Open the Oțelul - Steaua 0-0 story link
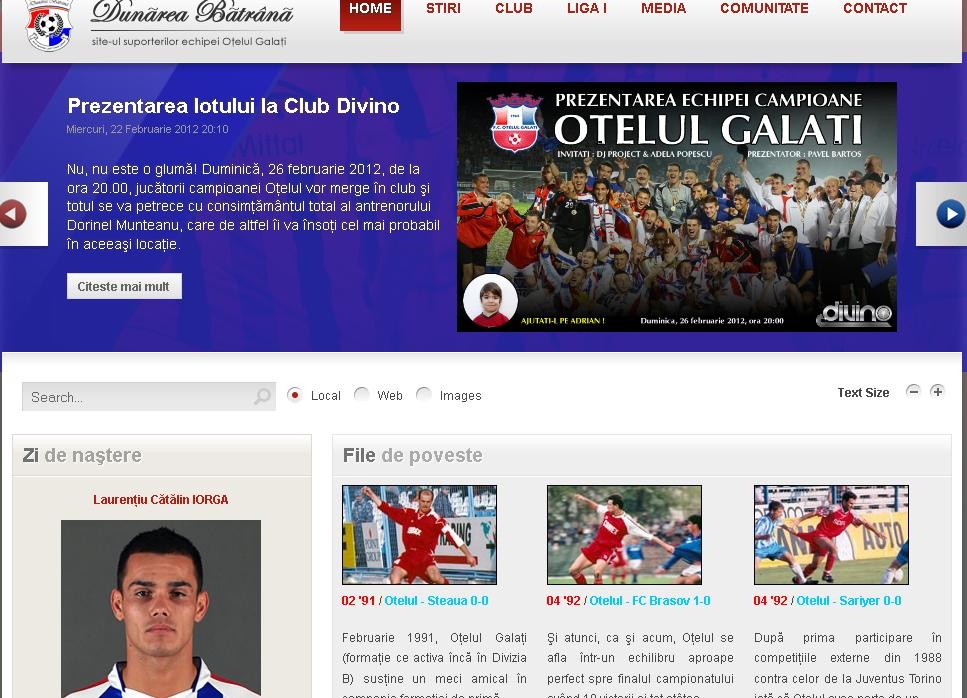The image size is (967, 698). coord(436,601)
